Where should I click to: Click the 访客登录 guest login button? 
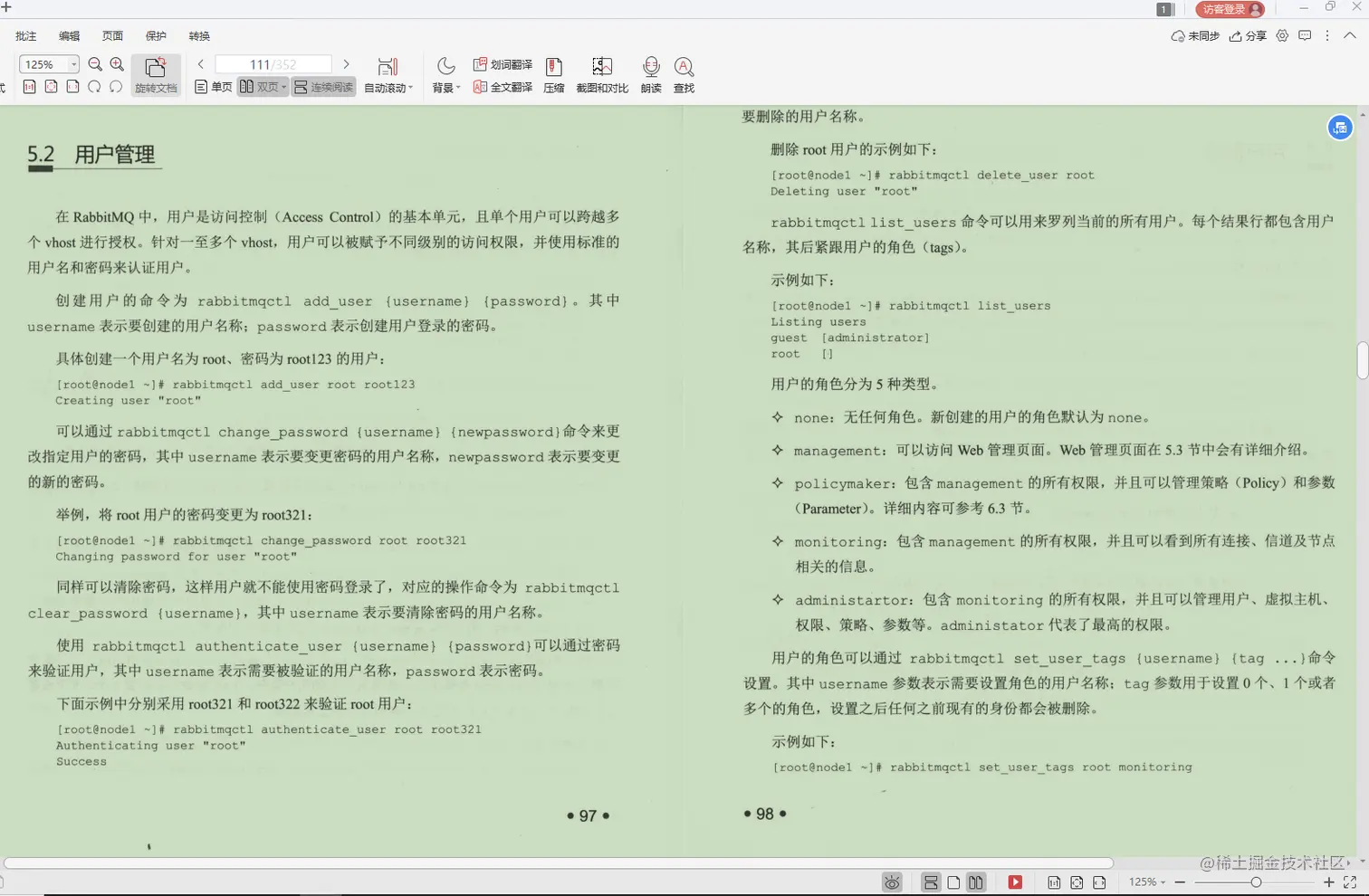point(1230,9)
